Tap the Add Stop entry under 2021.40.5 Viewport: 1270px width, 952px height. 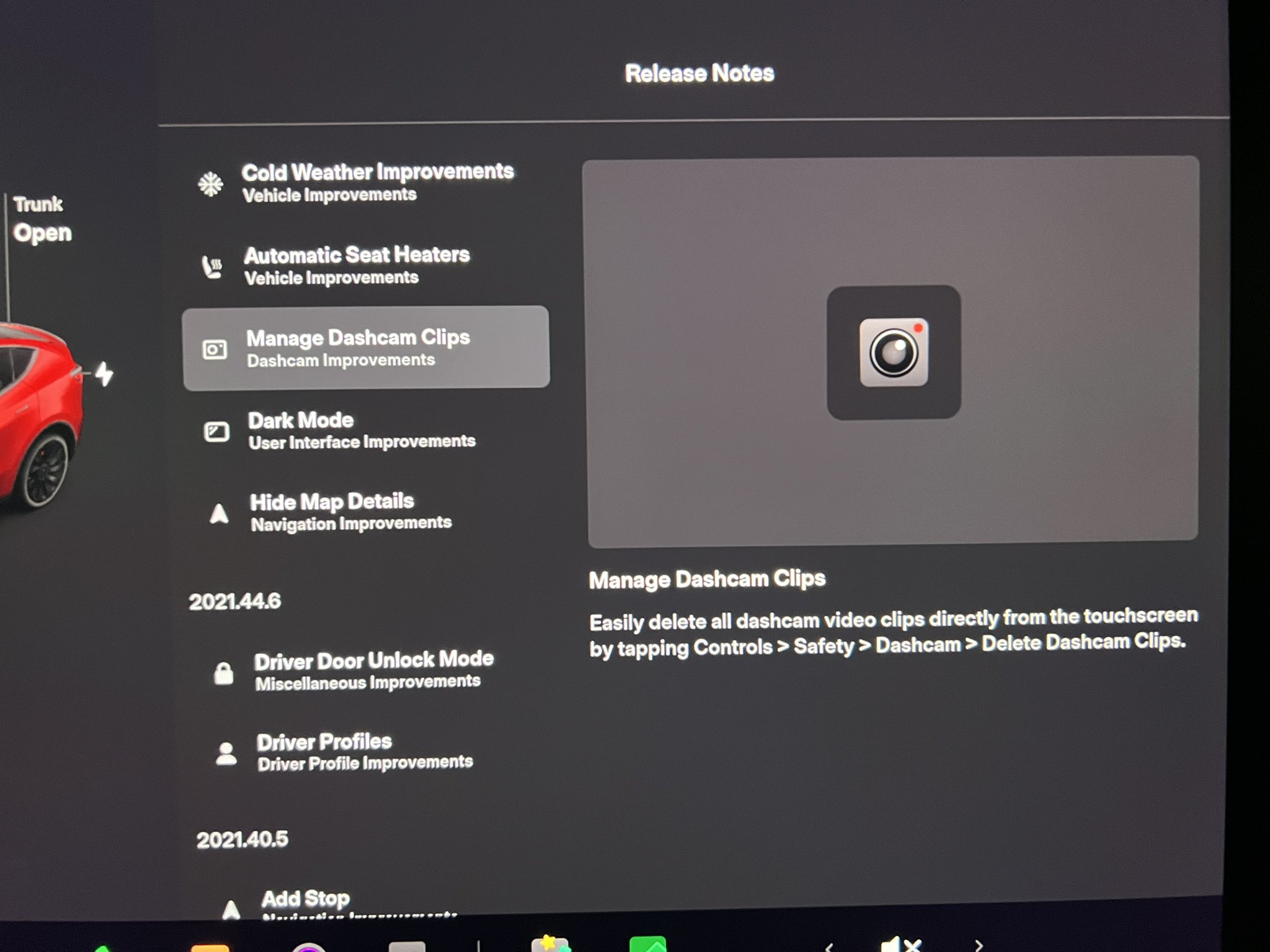[306, 899]
